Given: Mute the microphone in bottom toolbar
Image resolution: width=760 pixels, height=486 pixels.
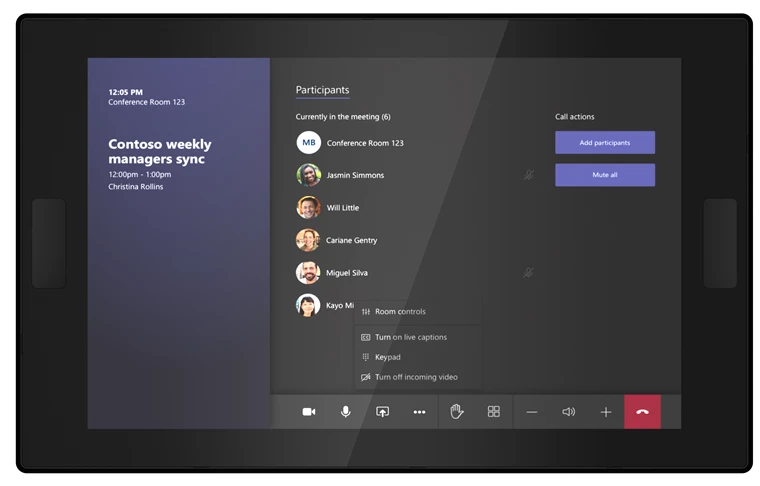Looking at the screenshot, I should [346, 412].
